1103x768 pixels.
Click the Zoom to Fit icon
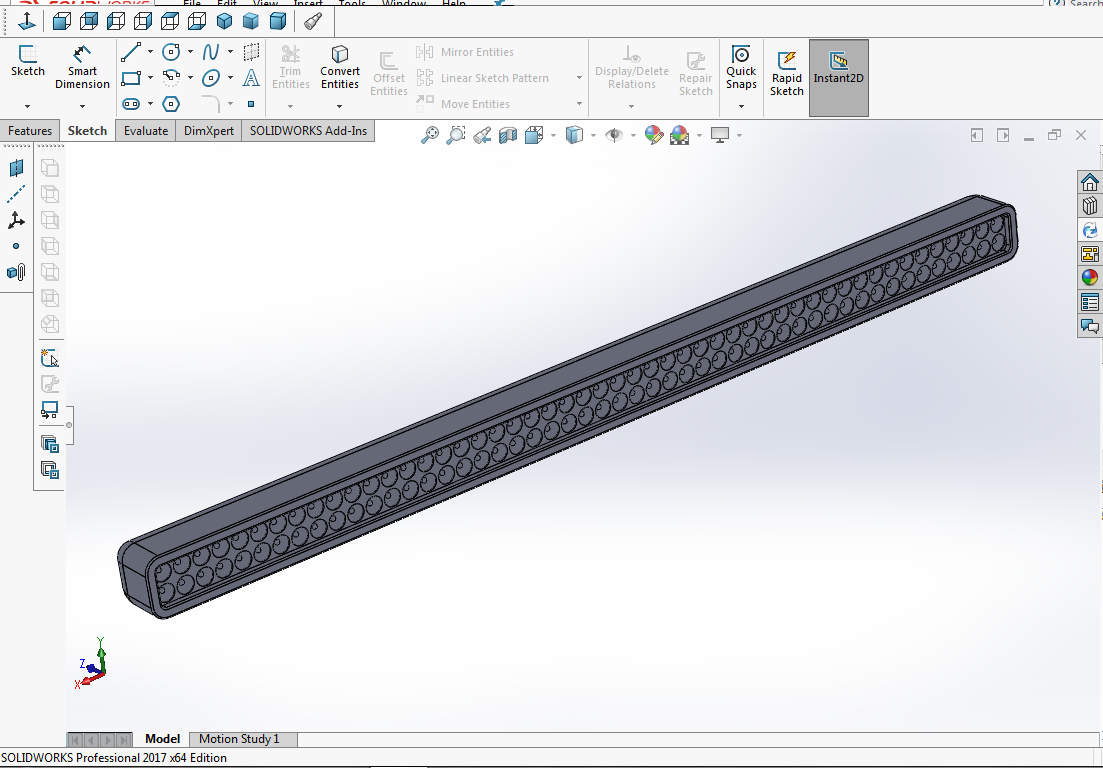[430, 135]
